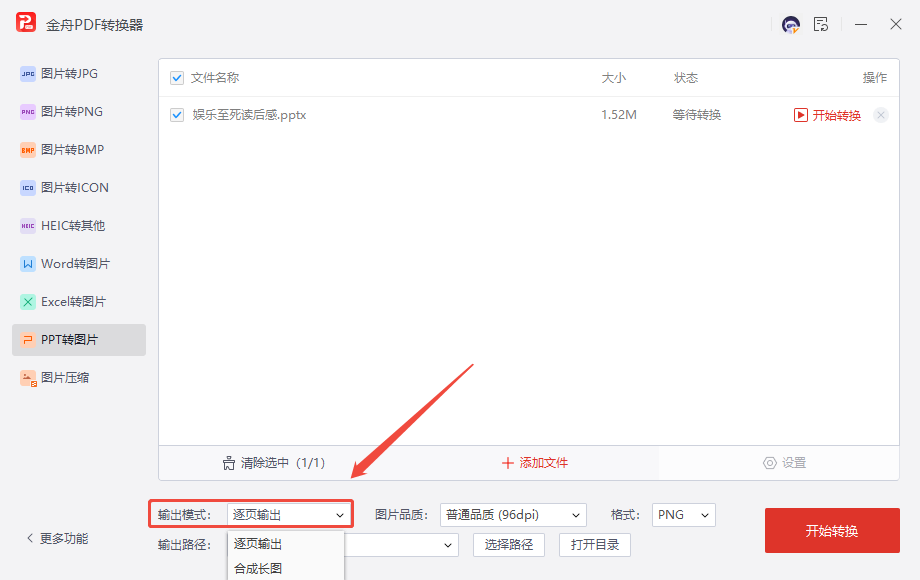
Task: Uncheck the 娱乐至死读后感.pptx file checkbox
Action: point(177,115)
